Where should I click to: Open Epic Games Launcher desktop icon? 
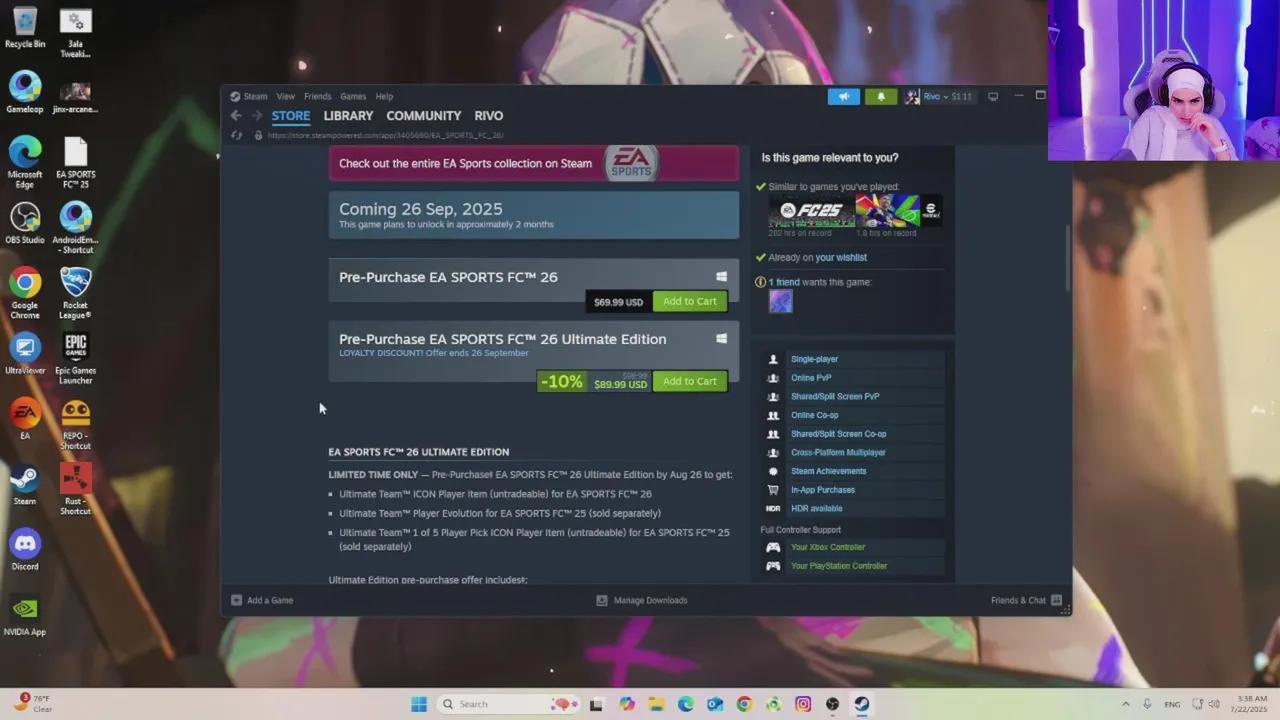coord(75,358)
